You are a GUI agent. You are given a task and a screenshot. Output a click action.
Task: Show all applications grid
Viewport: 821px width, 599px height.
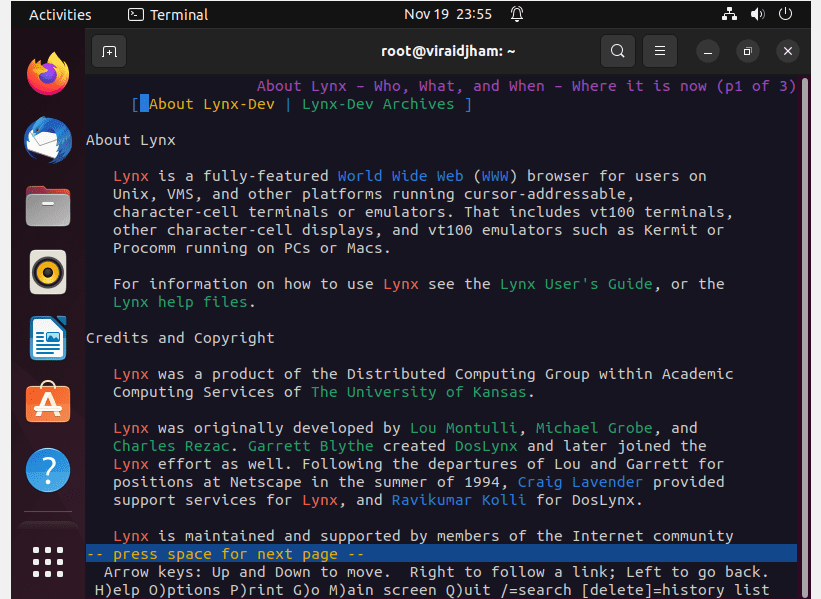click(48, 562)
